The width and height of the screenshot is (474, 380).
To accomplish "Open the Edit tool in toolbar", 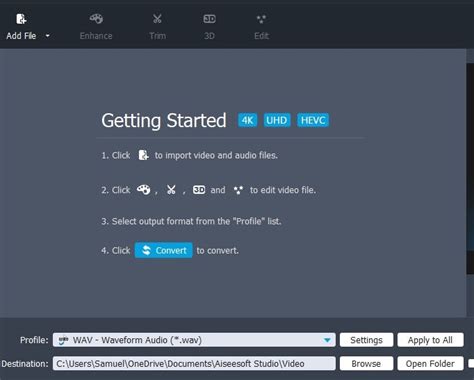I will pyautogui.click(x=261, y=27).
